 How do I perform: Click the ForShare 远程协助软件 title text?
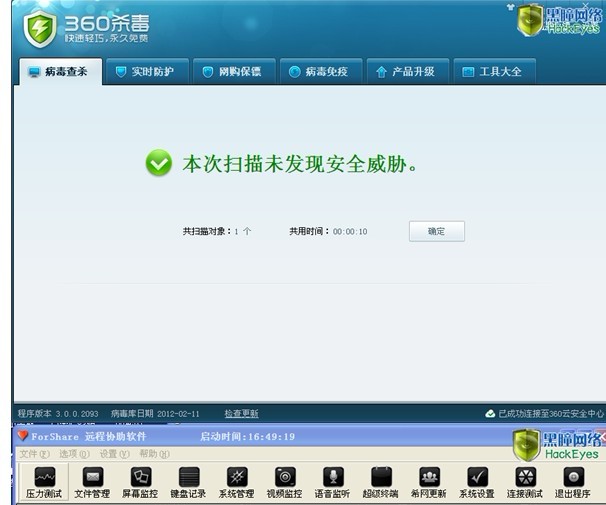89,437
